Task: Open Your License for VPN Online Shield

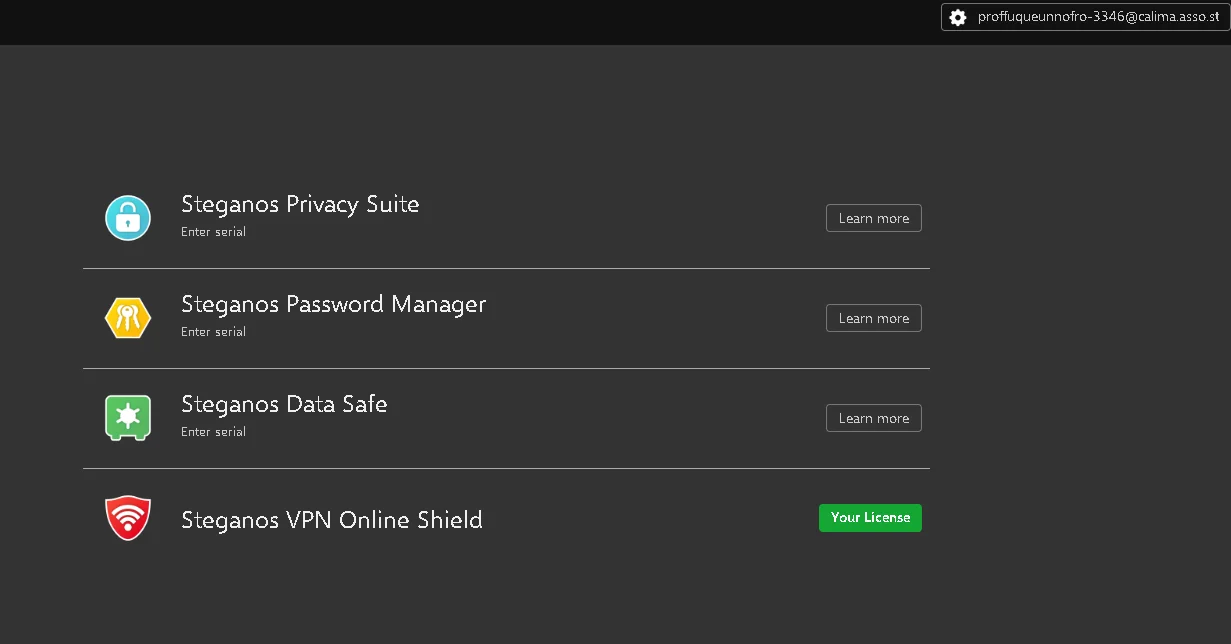Action: pyautogui.click(x=870, y=518)
